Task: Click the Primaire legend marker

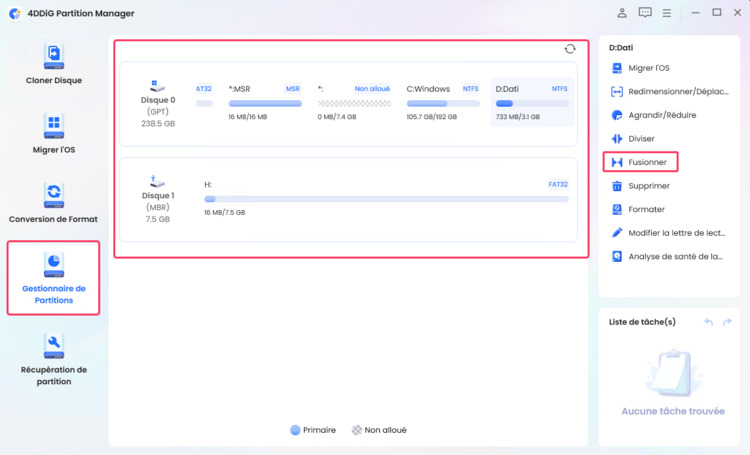Action: [295, 430]
